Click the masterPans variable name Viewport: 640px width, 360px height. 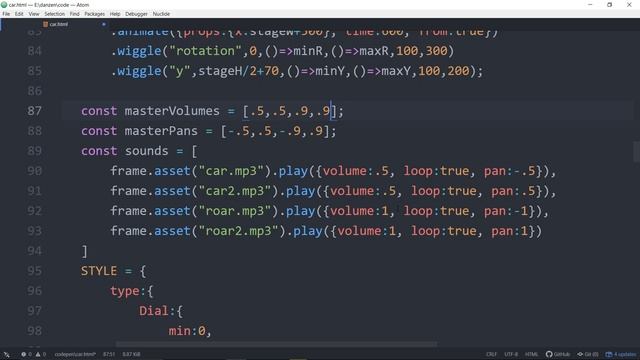pos(161,131)
